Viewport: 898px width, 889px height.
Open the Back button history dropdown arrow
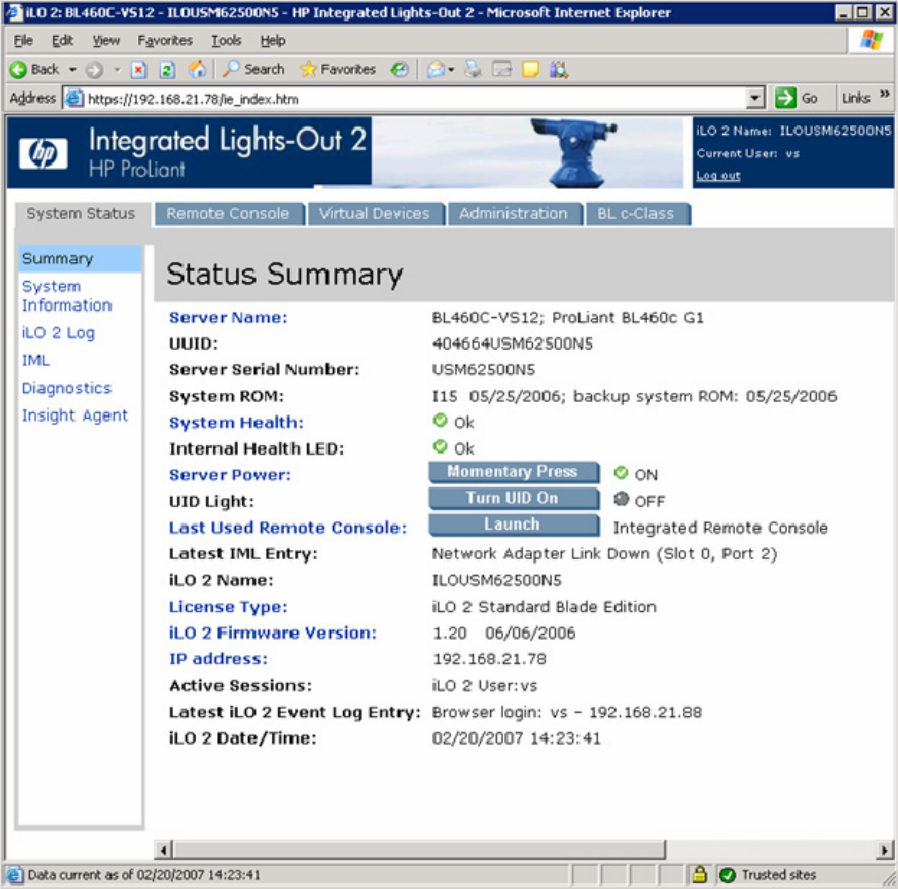pyautogui.click(x=73, y=70)
